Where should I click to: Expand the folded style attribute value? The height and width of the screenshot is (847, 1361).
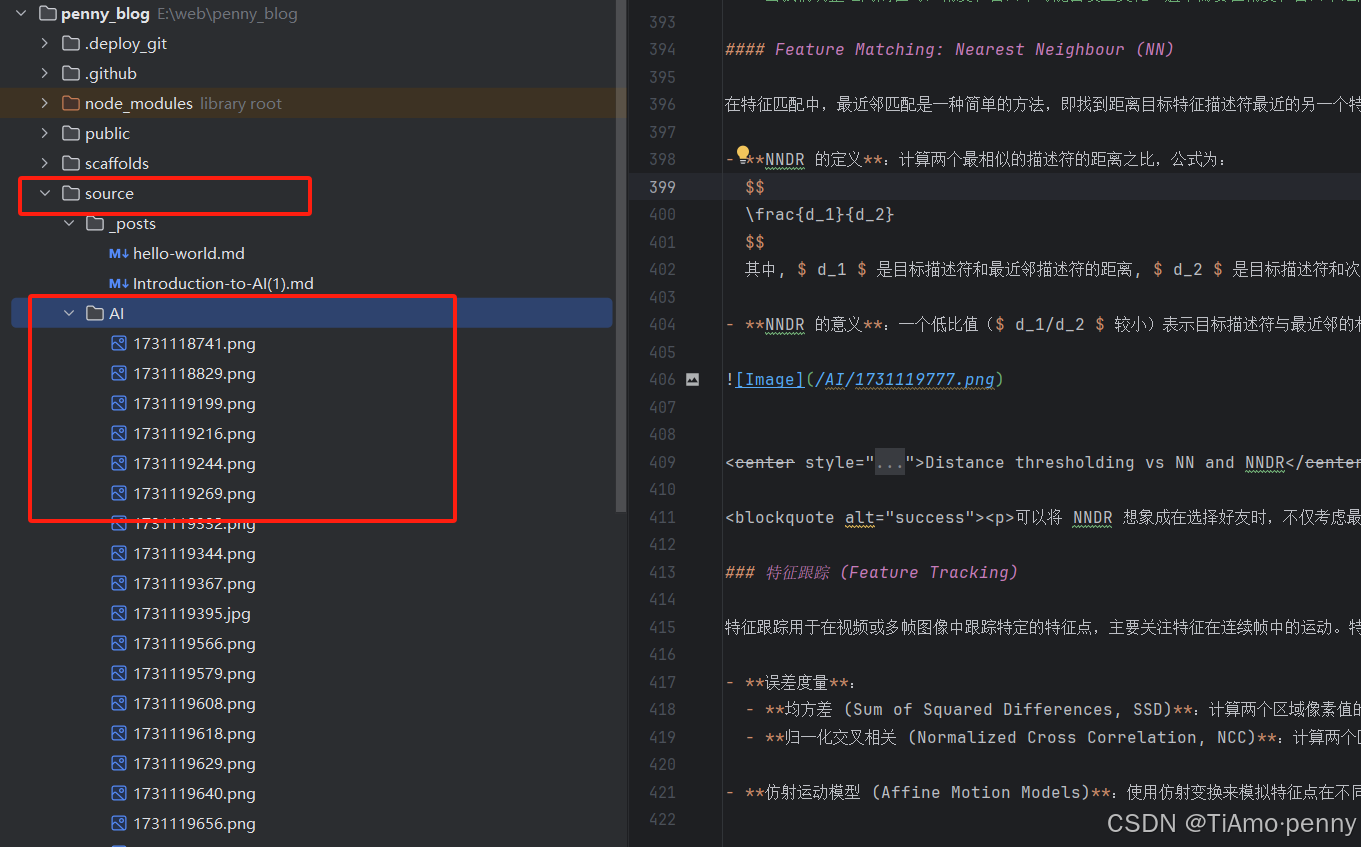point(889,463)
